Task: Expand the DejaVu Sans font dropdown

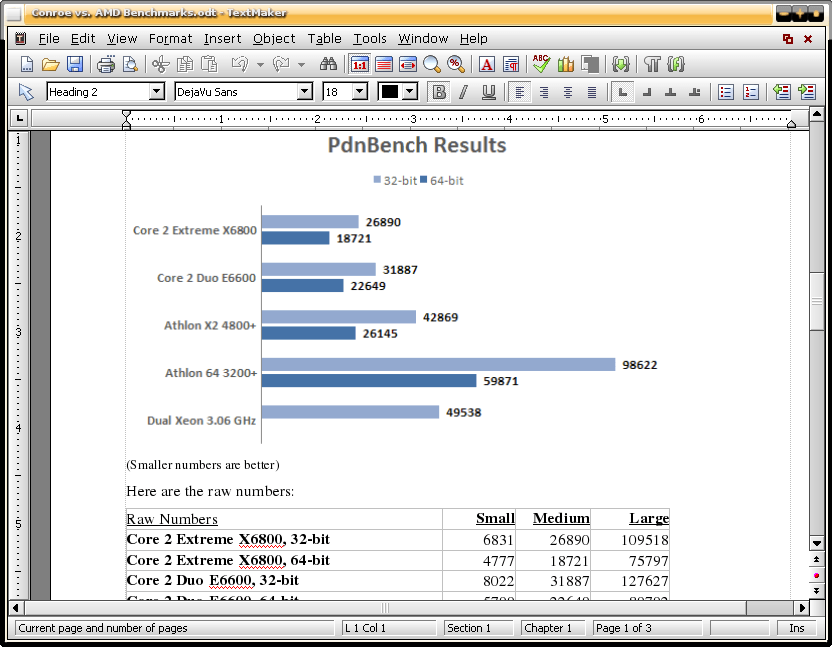Action: (305, 92)
